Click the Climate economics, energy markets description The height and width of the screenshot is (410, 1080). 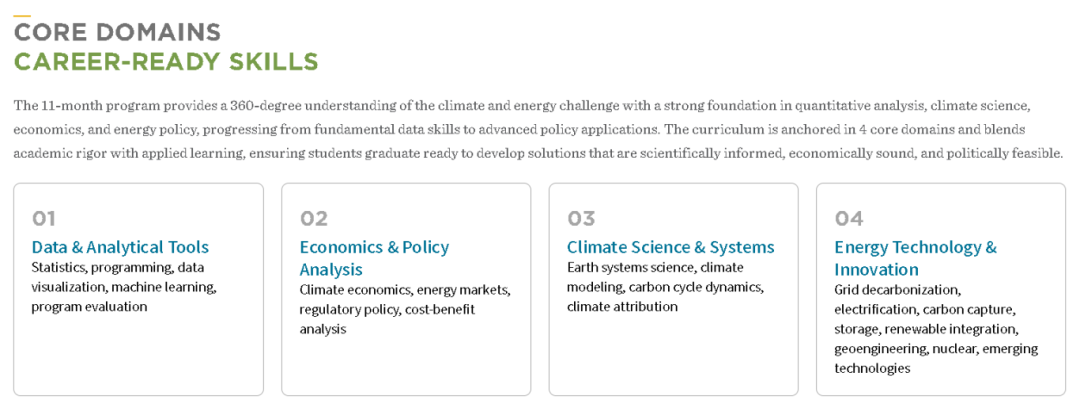[404, 309]
